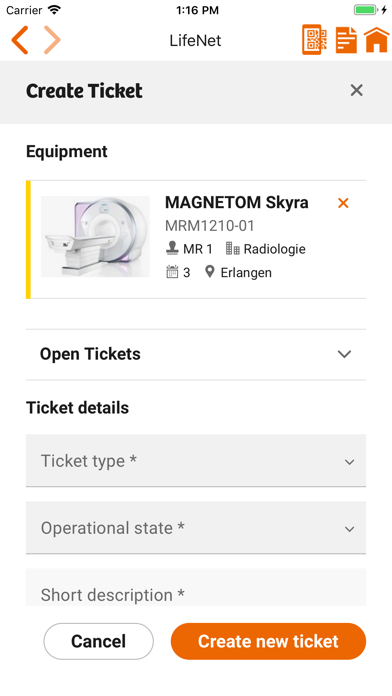Tap the building icon next to Radiologie

coord(233,249)
